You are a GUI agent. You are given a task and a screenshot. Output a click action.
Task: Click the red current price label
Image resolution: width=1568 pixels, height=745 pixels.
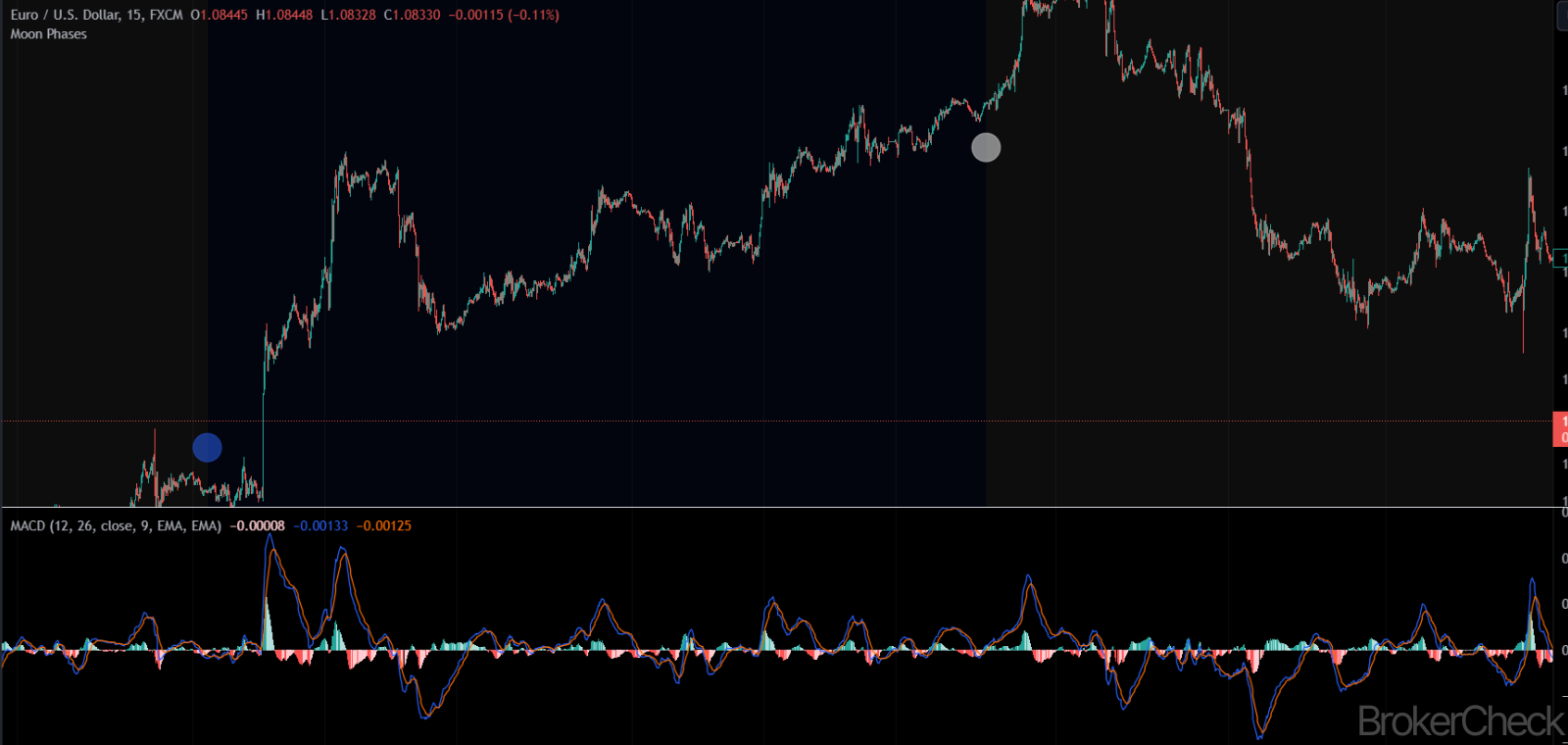pyautogui.click(x=1561, y=429)
